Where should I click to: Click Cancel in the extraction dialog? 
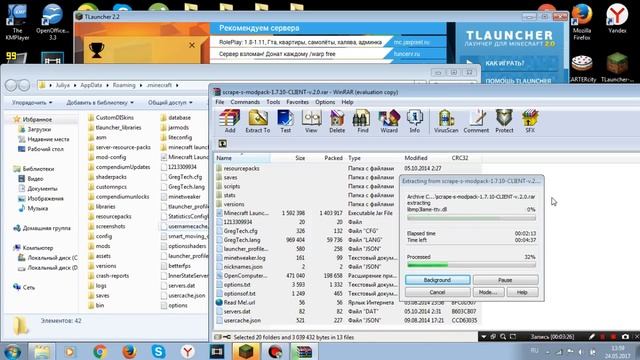437,292
